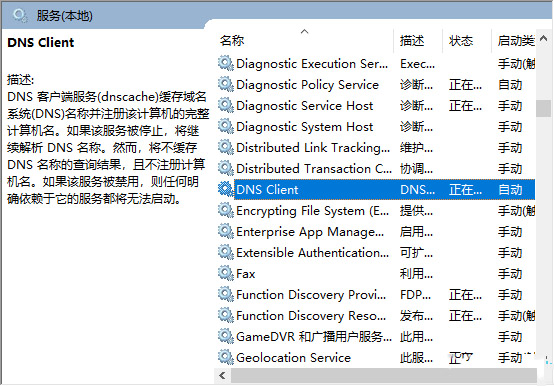The width and height of the screenshot is (554, 386).
Task: Select the Enterprise App Management service icon
Action: point(225,231)
